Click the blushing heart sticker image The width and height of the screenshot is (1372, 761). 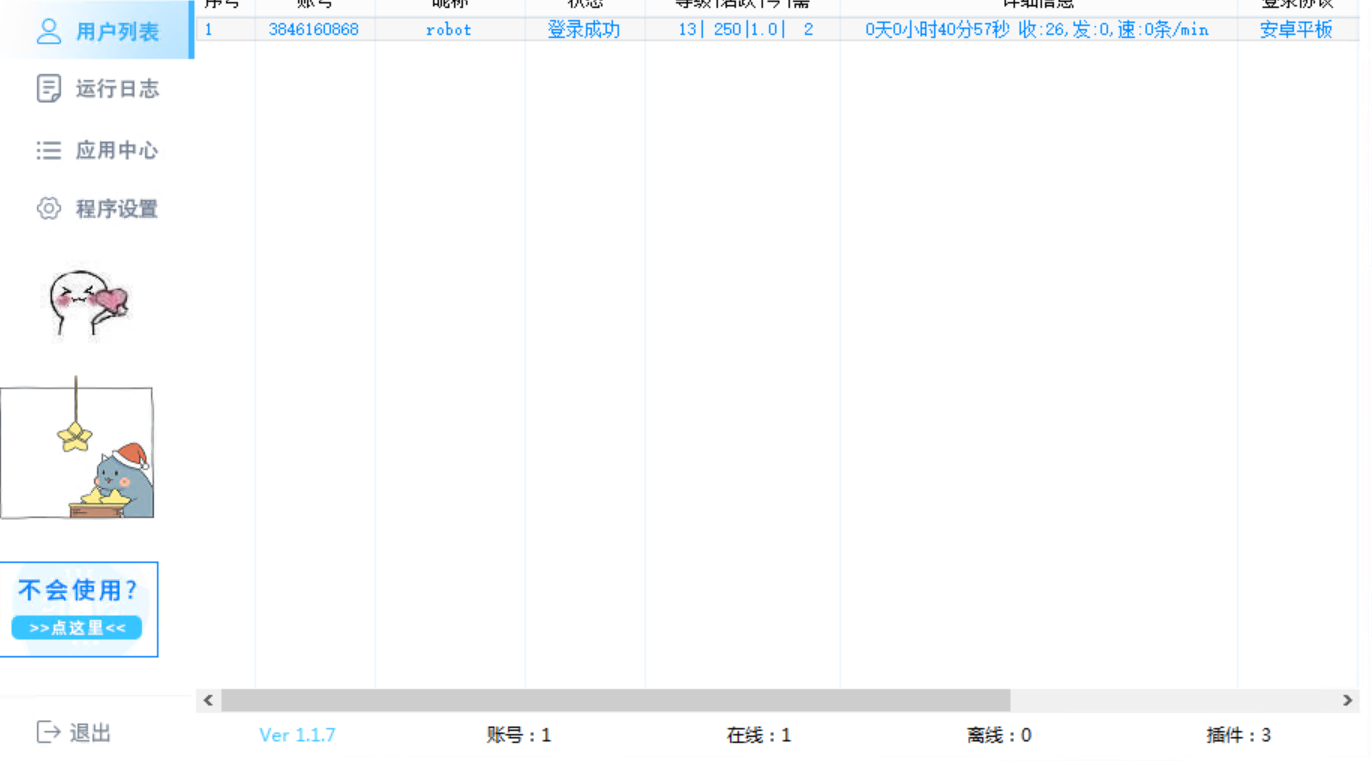[x=89, y=303]
